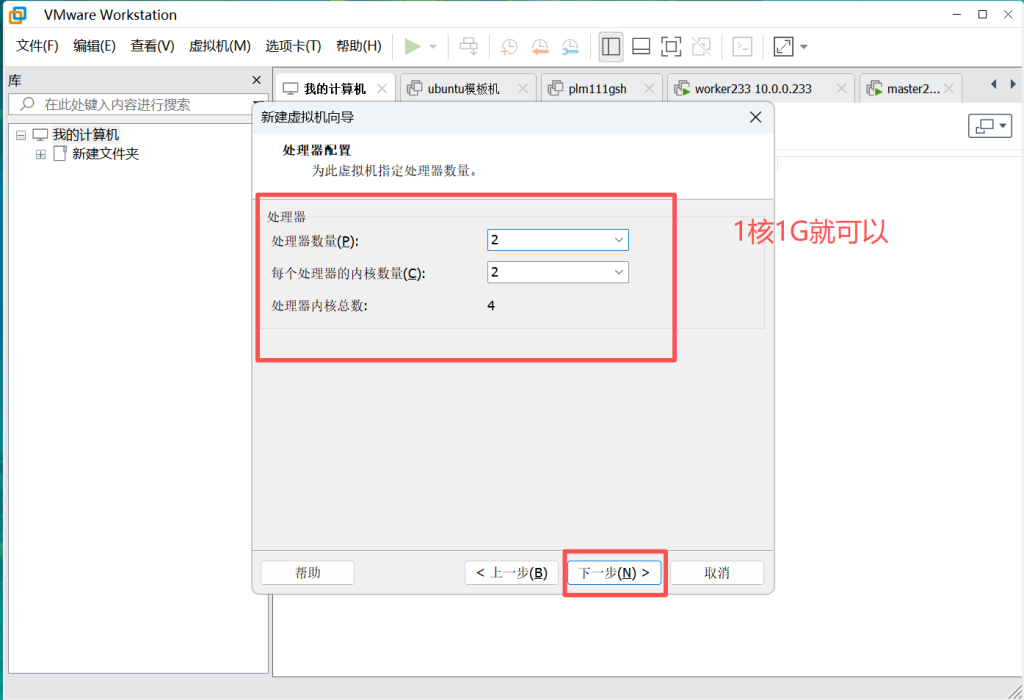The width and height of the screenshot is (1024, 700).
Task: Open the 虚拟机(M) menu
Action: click(x=219, y=46)
